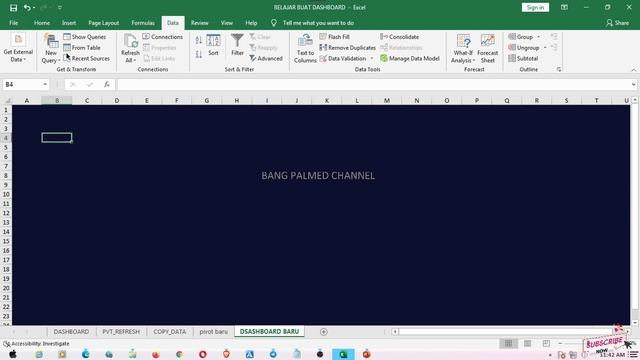Undo the last action
This screenshot has width=640, height=360.
click(27, 7)
